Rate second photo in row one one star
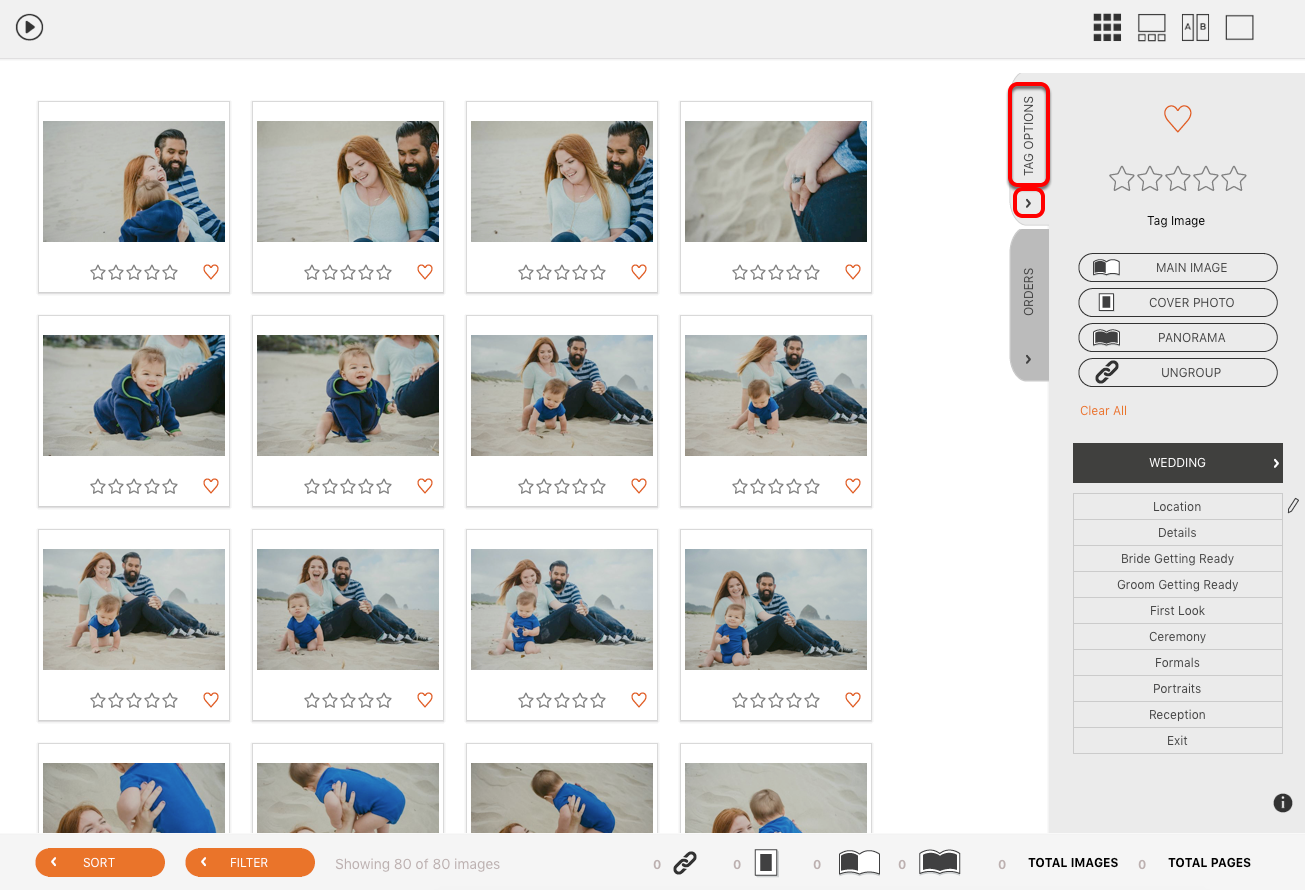Viewport: 1305px width, 890px height. pos(312,272)
